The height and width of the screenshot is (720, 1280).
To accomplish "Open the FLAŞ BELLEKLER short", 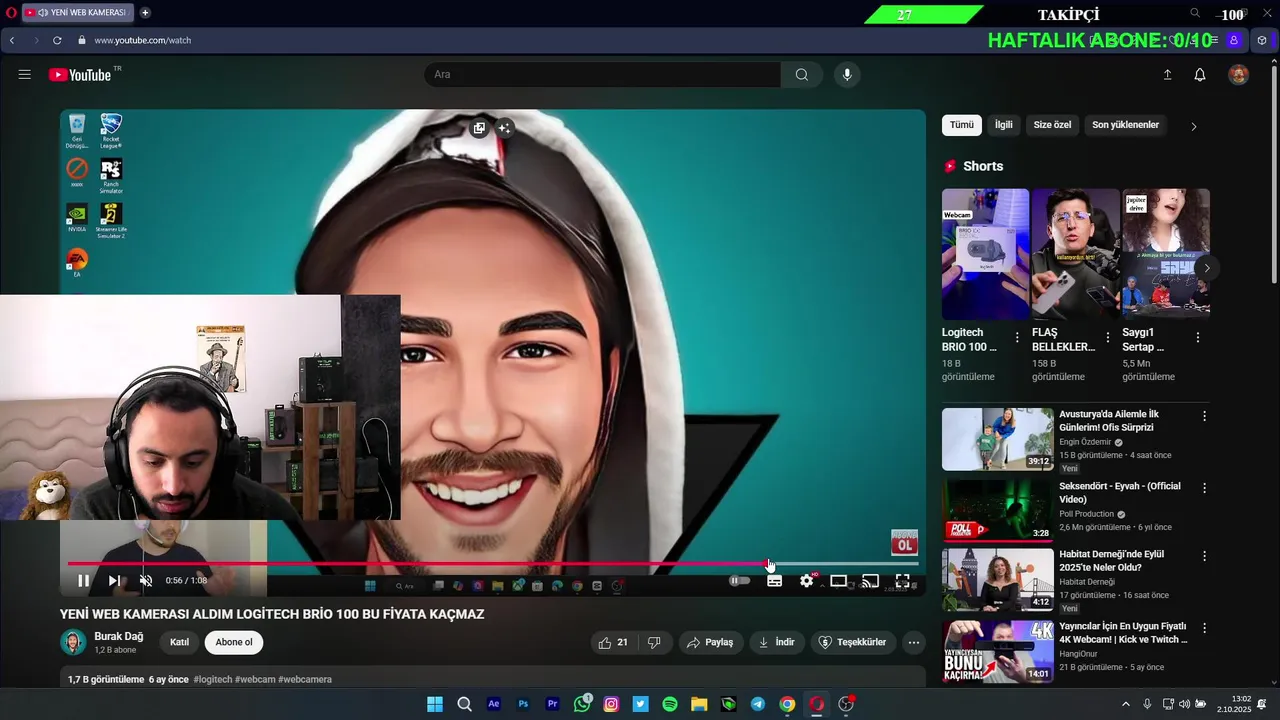I will [x=1076, y=254].
